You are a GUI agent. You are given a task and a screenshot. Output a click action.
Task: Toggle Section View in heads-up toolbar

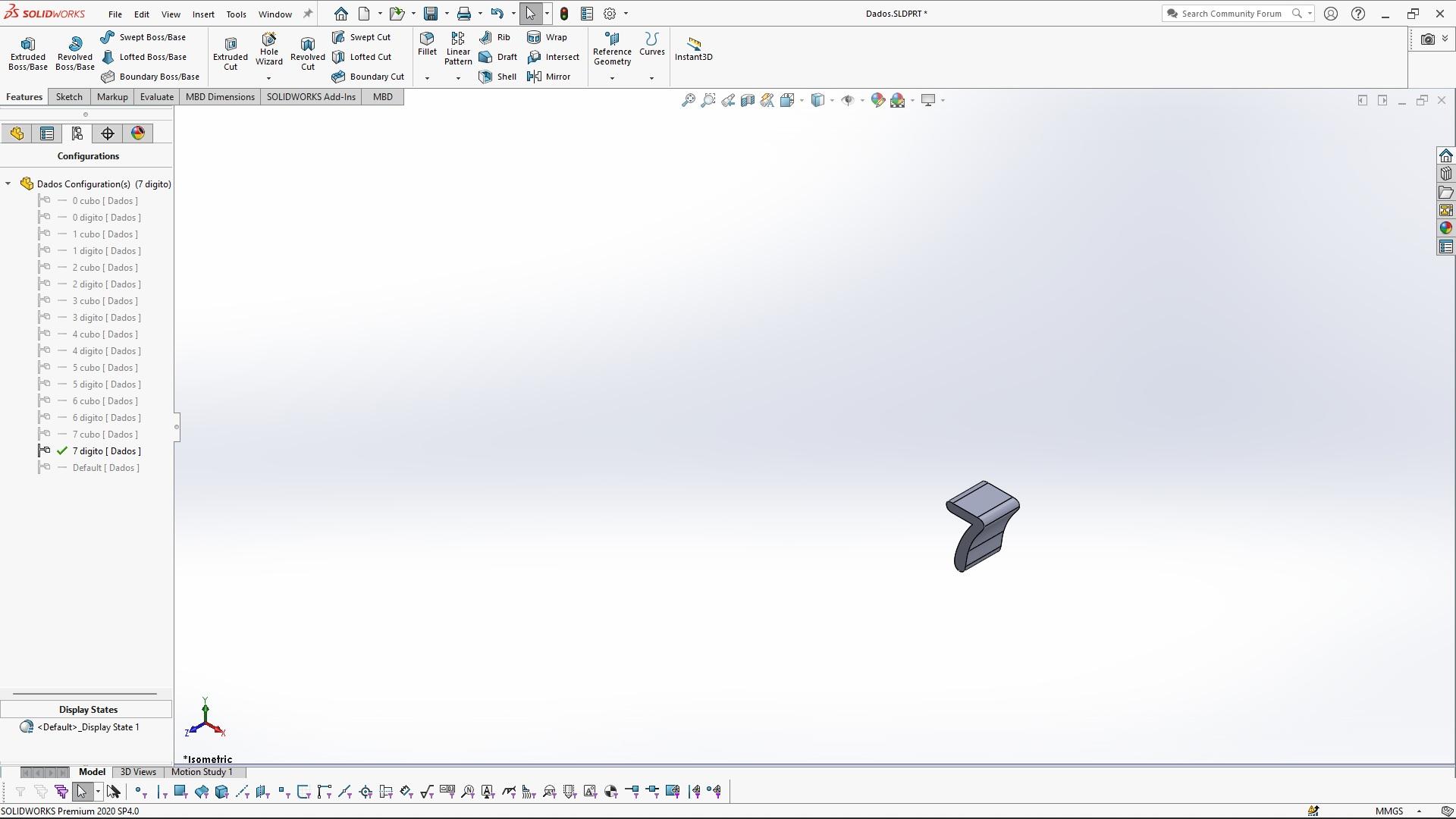pyautogui.click(x=747, y=100)
